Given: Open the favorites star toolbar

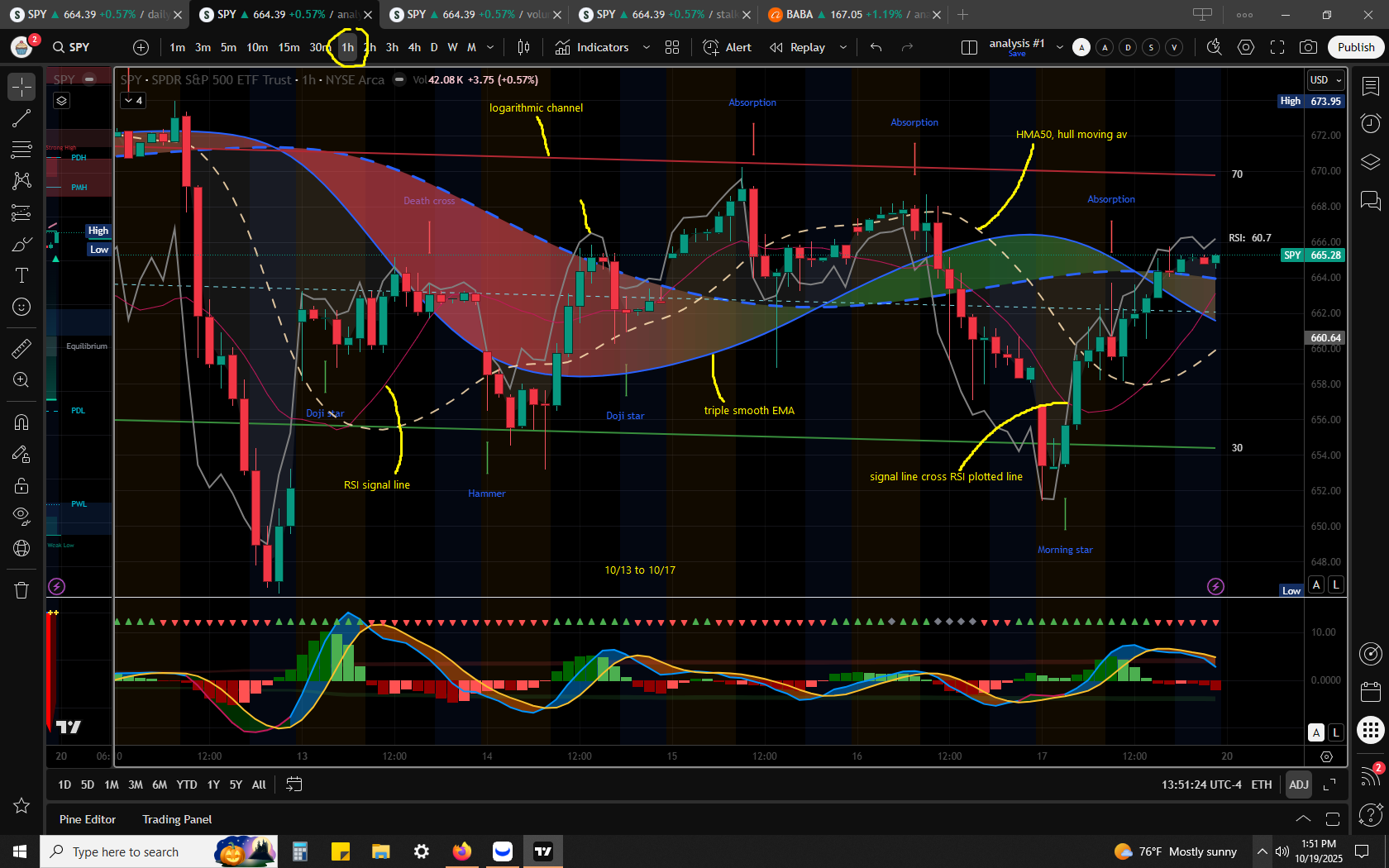Looking at the screenshot, I should tap(21, 805).
